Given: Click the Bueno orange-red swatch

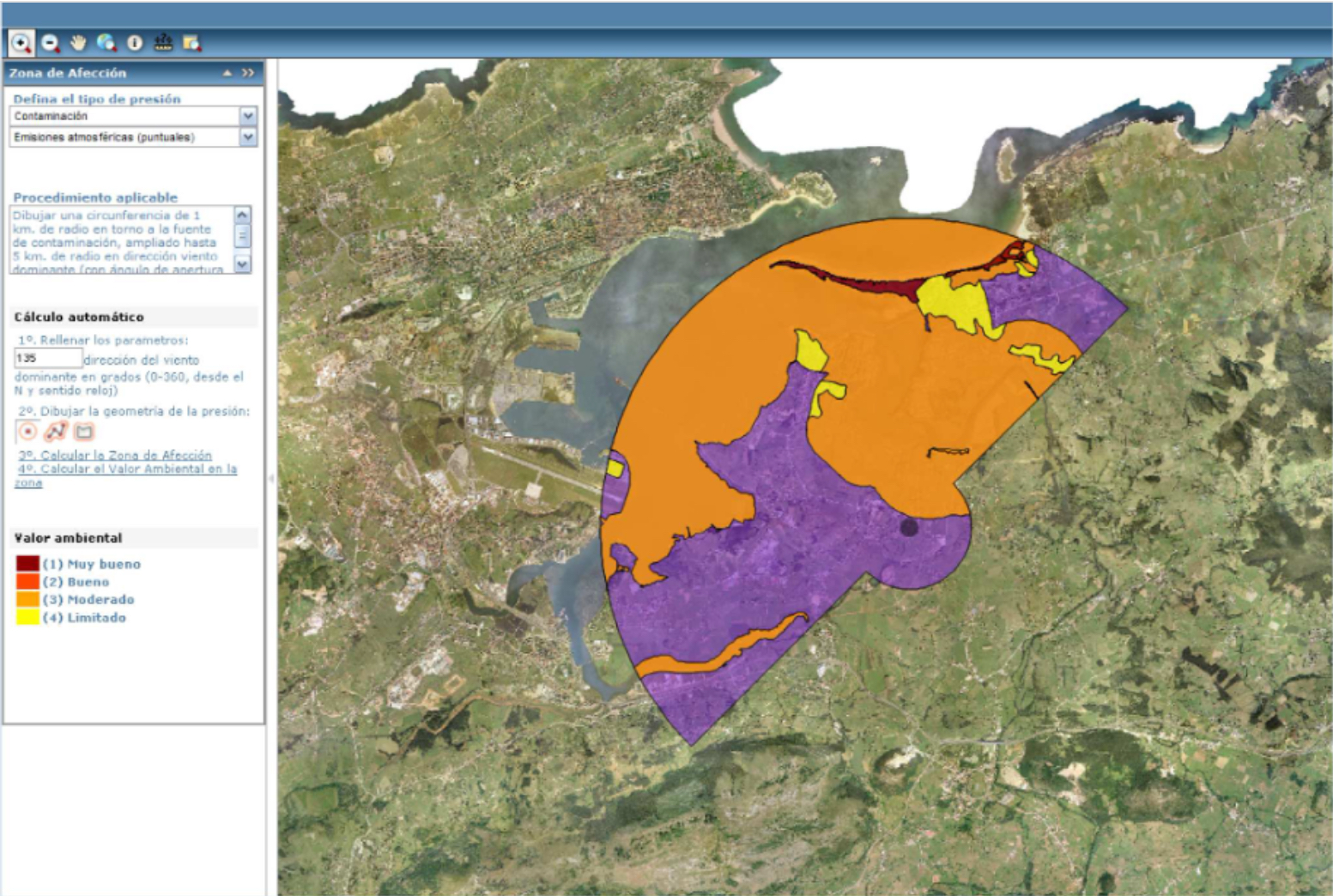Looking at the screenshot, I should [x=27, y=582].
